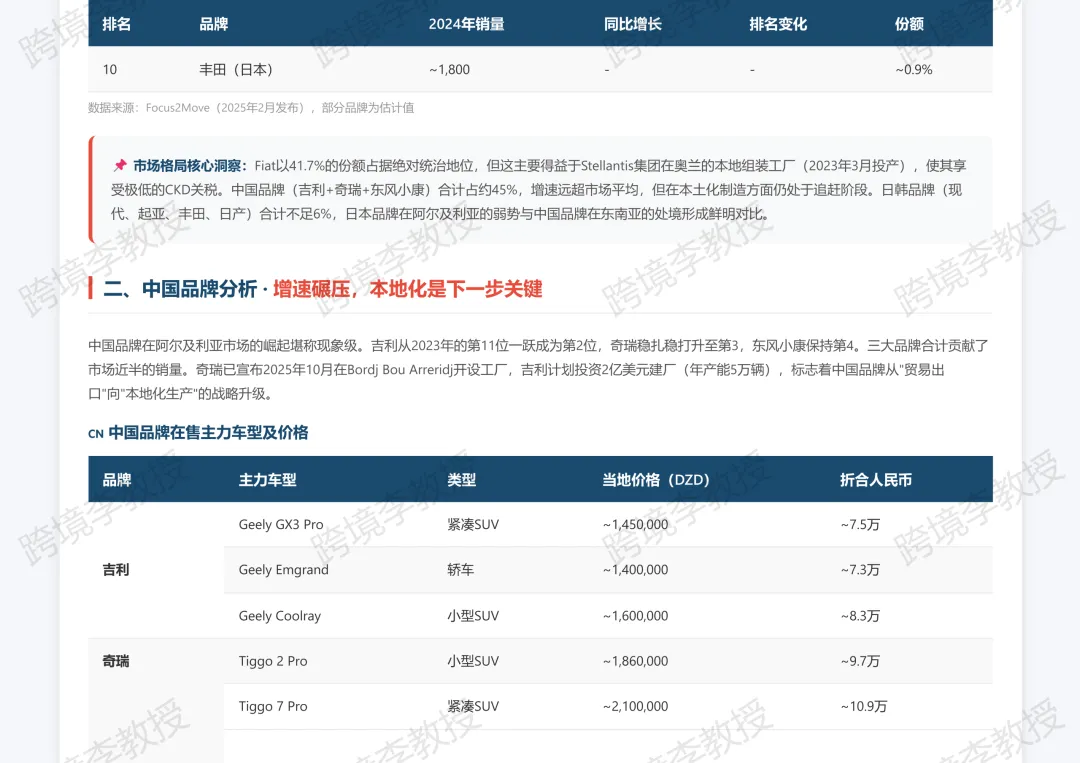Select the 奇瑞 brand cell
Image resolution: width=1080 pixels, height=763 pixels.
pos(116,661)
